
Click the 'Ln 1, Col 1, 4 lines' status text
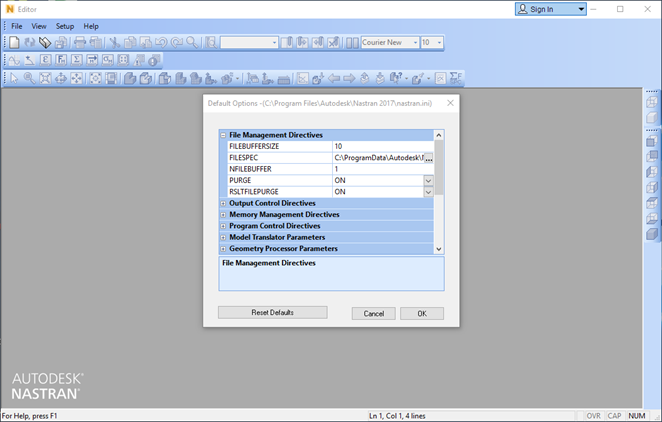pyautogui.click(x=397, y=416)
